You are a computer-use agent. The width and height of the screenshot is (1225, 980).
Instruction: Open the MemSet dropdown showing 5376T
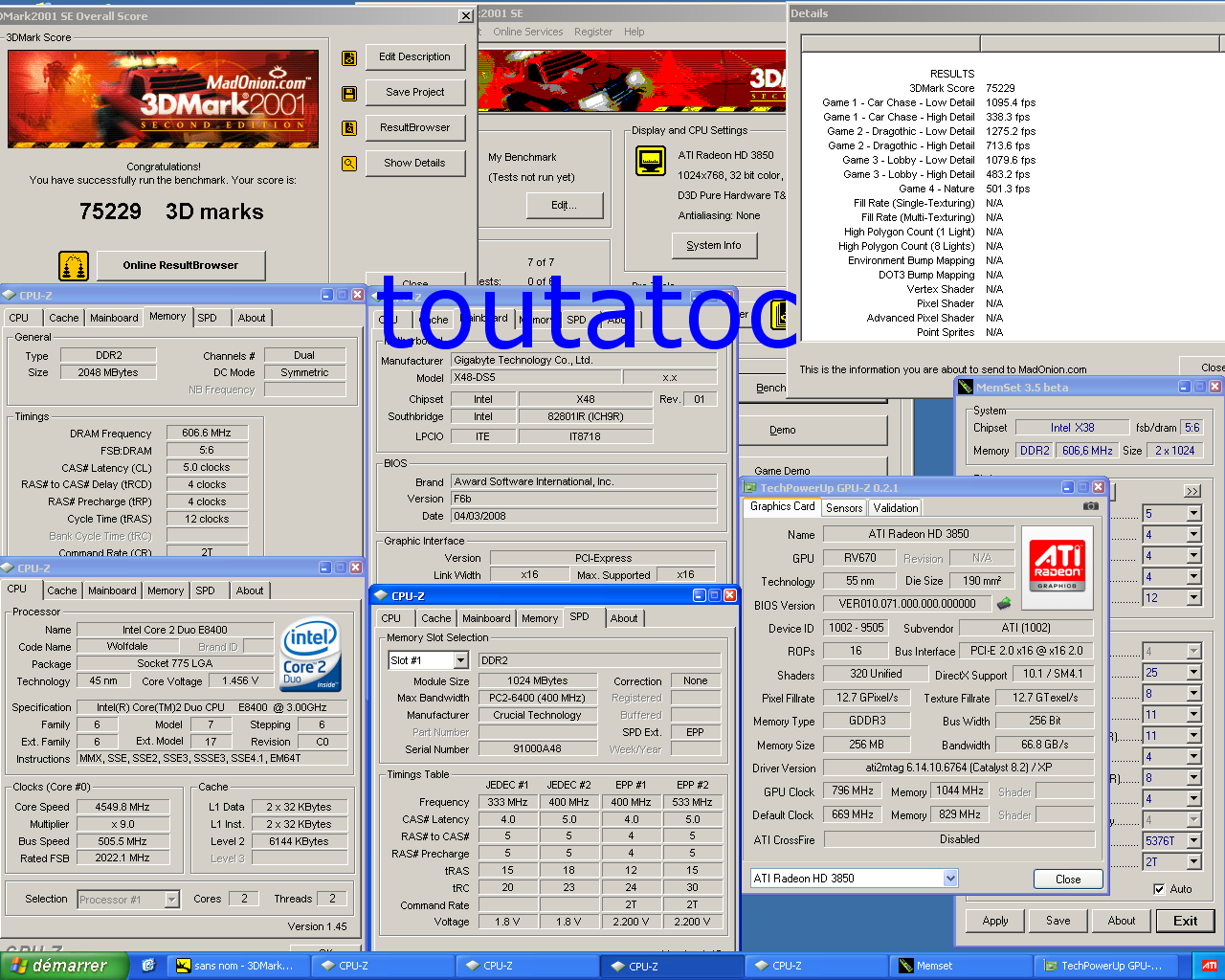point(1193,841)
